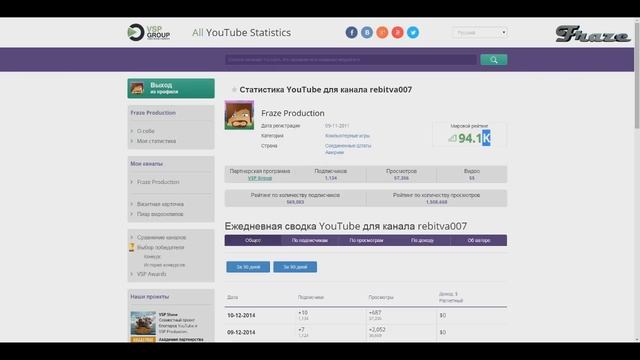Click Выход из профиля button
This screenshot has height=360, width=640.
(x=171, y=88)
